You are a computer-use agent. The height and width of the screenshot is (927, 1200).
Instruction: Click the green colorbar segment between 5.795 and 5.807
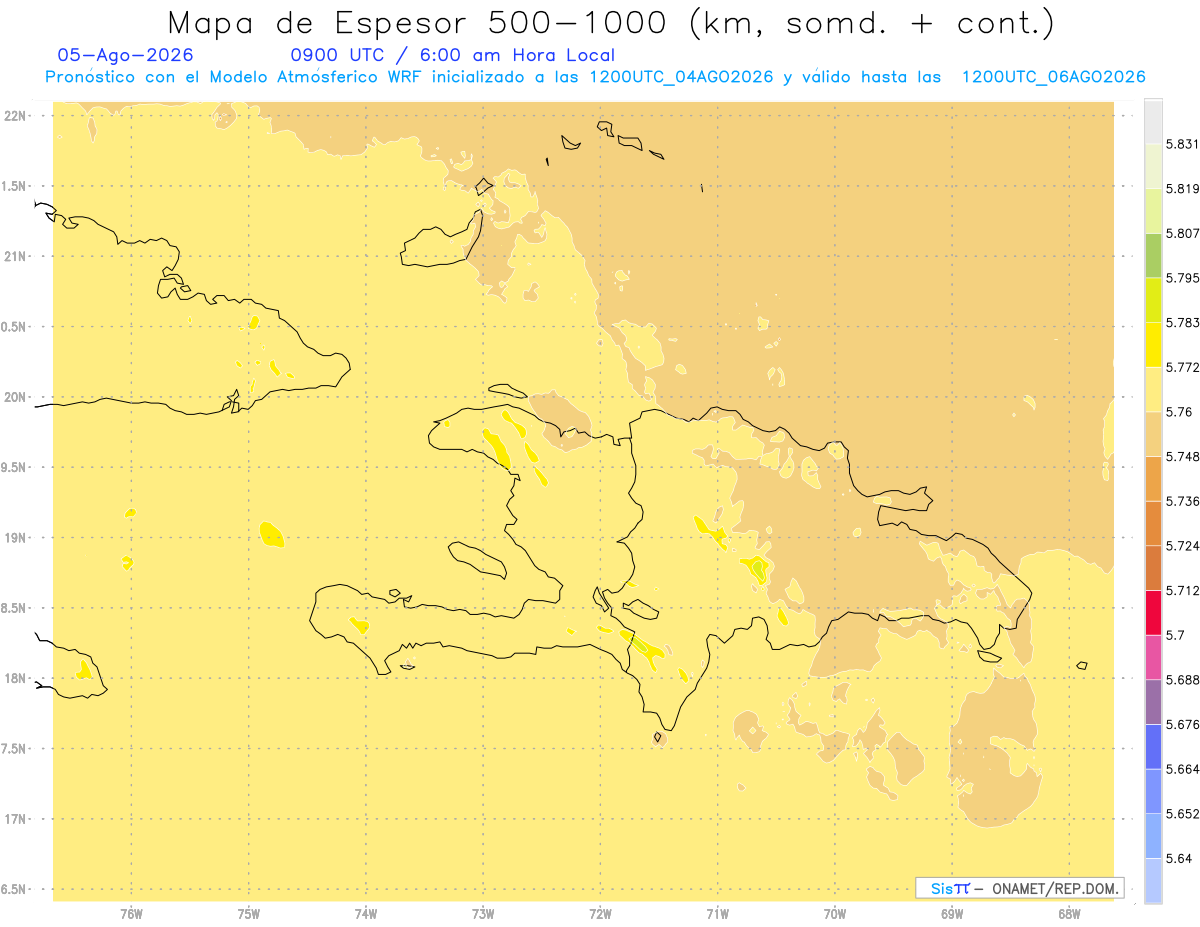coord(1153,255)
